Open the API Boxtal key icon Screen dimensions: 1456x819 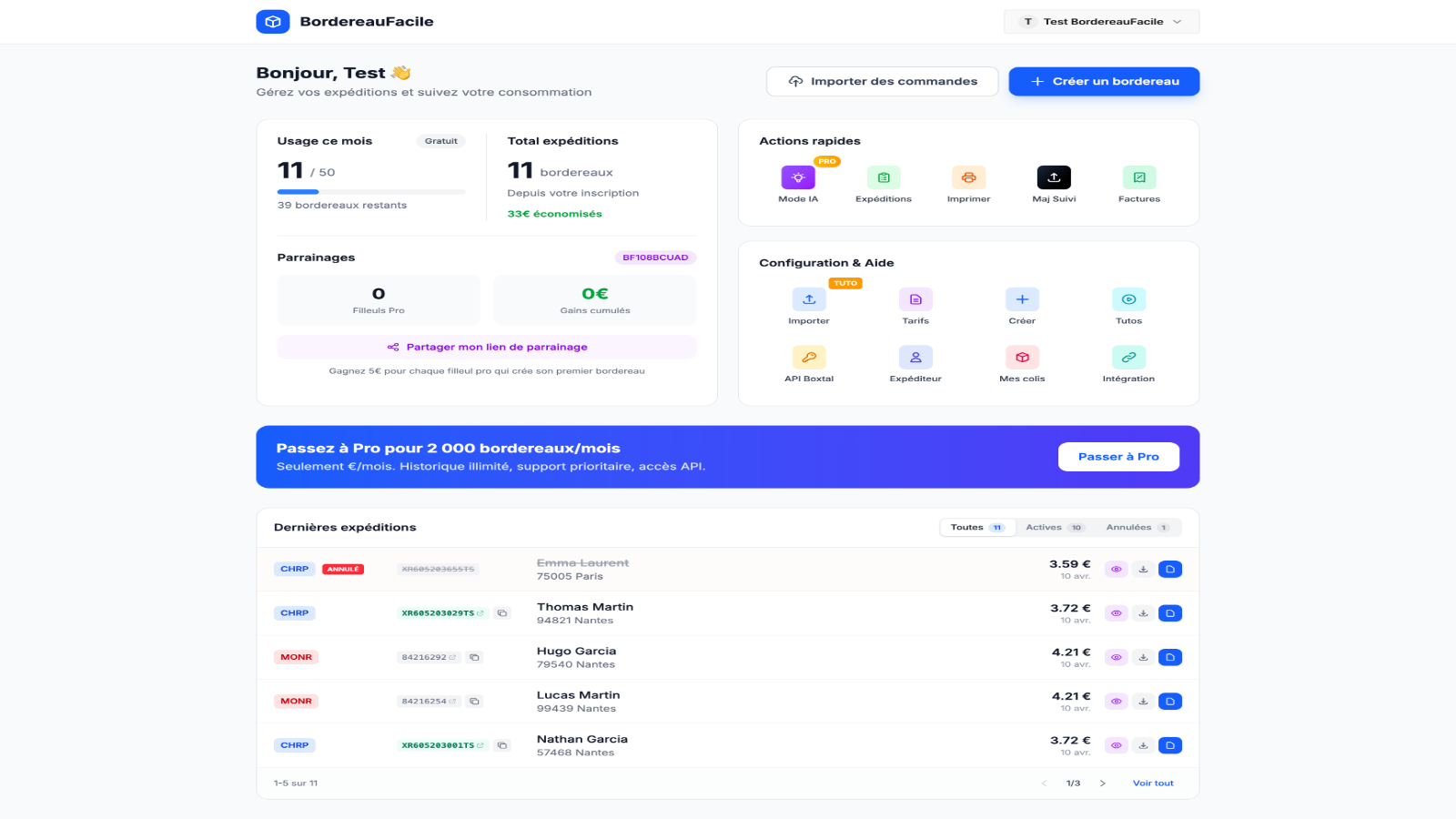click(x=809, y=358)
